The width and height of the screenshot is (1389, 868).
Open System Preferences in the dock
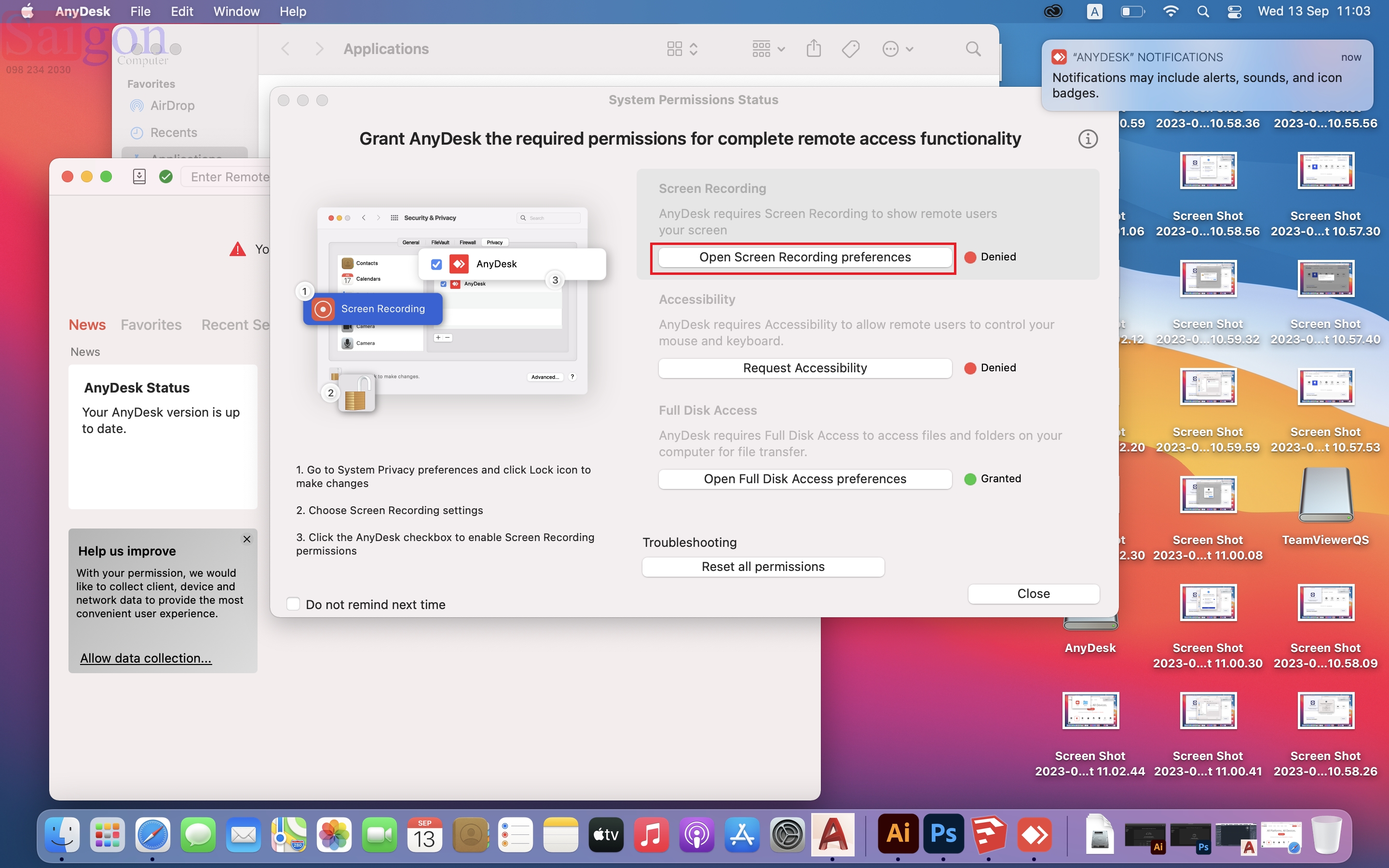click(x=788, y=835)
